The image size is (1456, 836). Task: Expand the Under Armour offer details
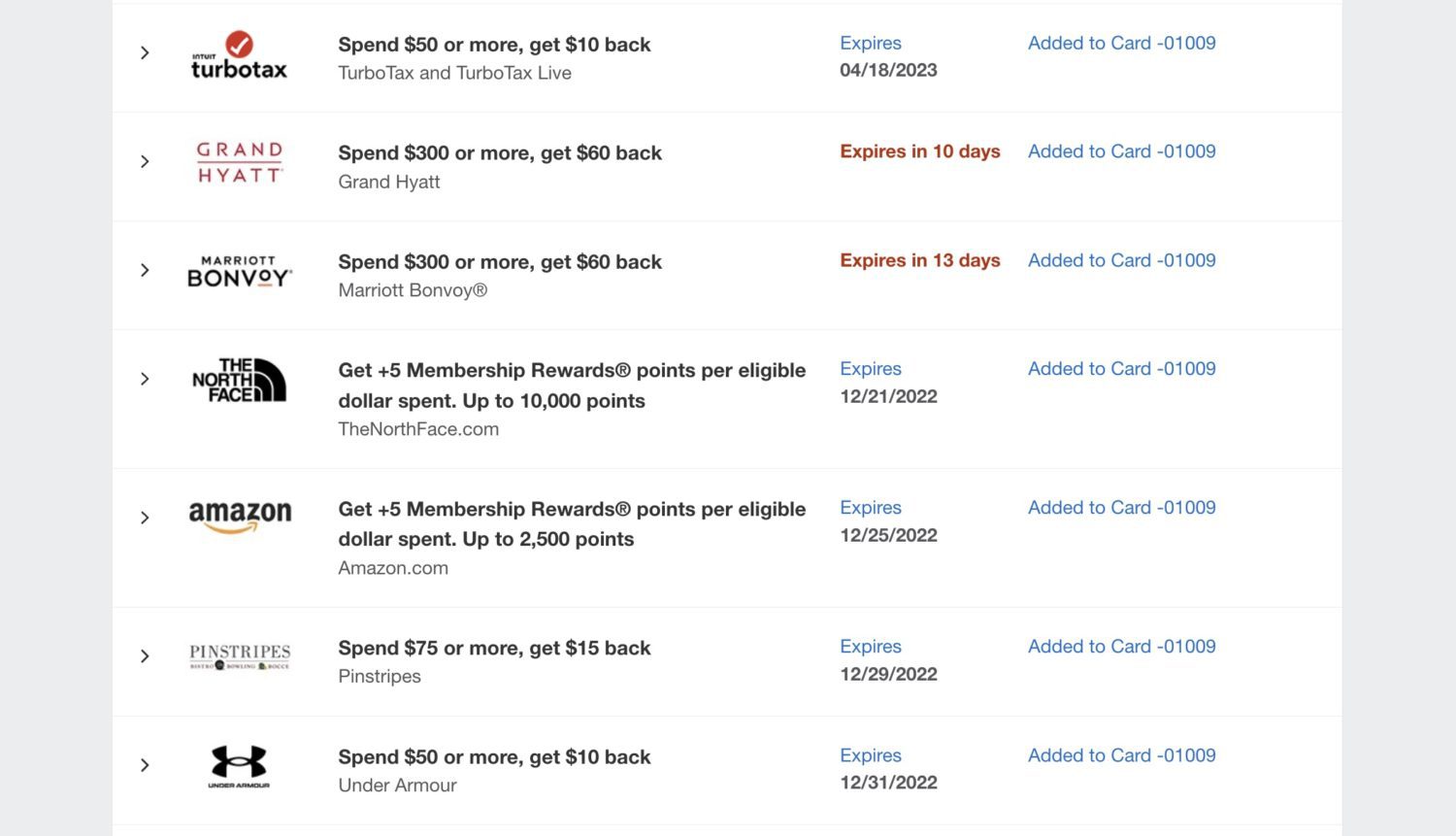pos(145,766)
